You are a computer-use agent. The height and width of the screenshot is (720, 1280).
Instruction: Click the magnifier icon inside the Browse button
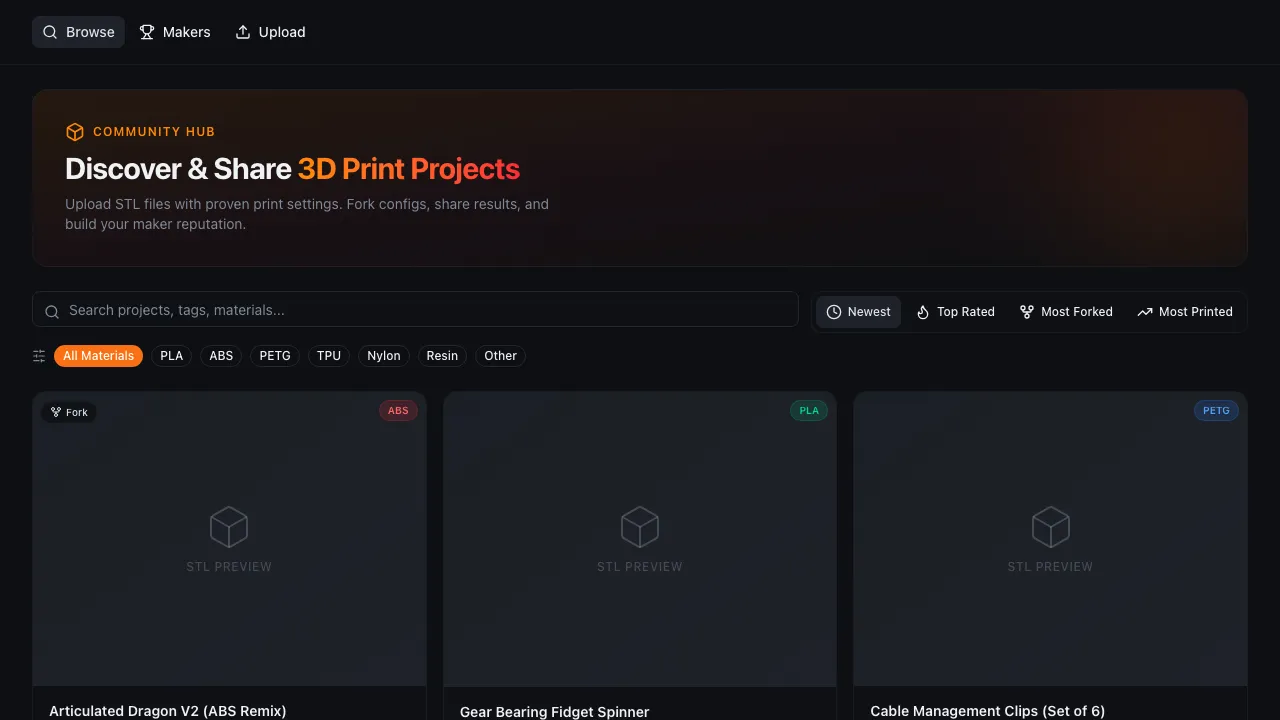click(x=50, y=32)
